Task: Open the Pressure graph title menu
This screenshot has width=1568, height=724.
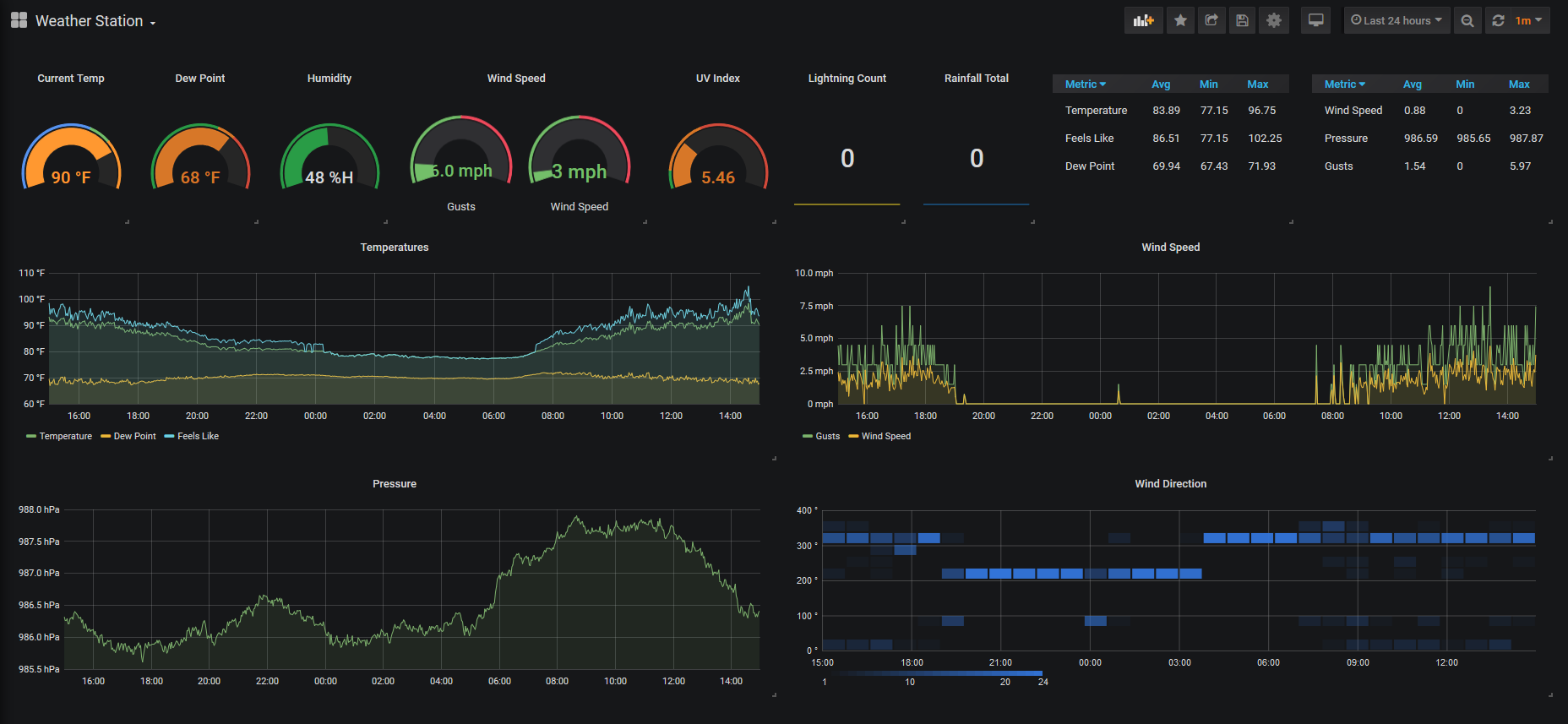Action: point(395,484)
